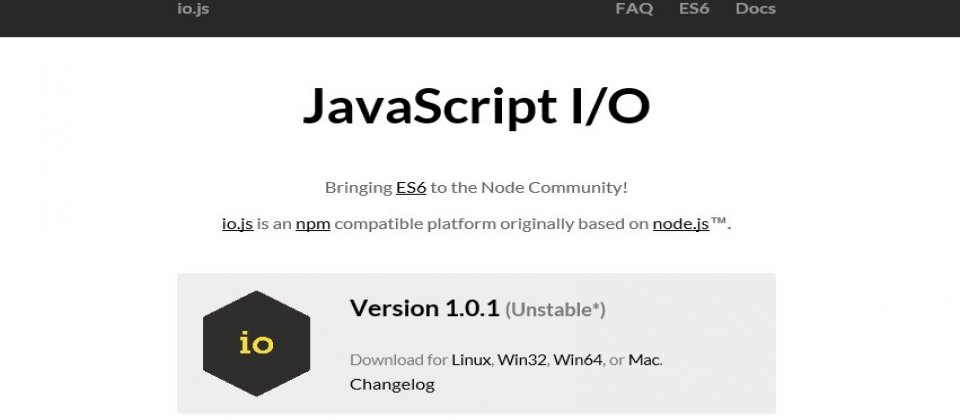Download the Win32 build
960x420 pixels.
(x=522, y=360)
